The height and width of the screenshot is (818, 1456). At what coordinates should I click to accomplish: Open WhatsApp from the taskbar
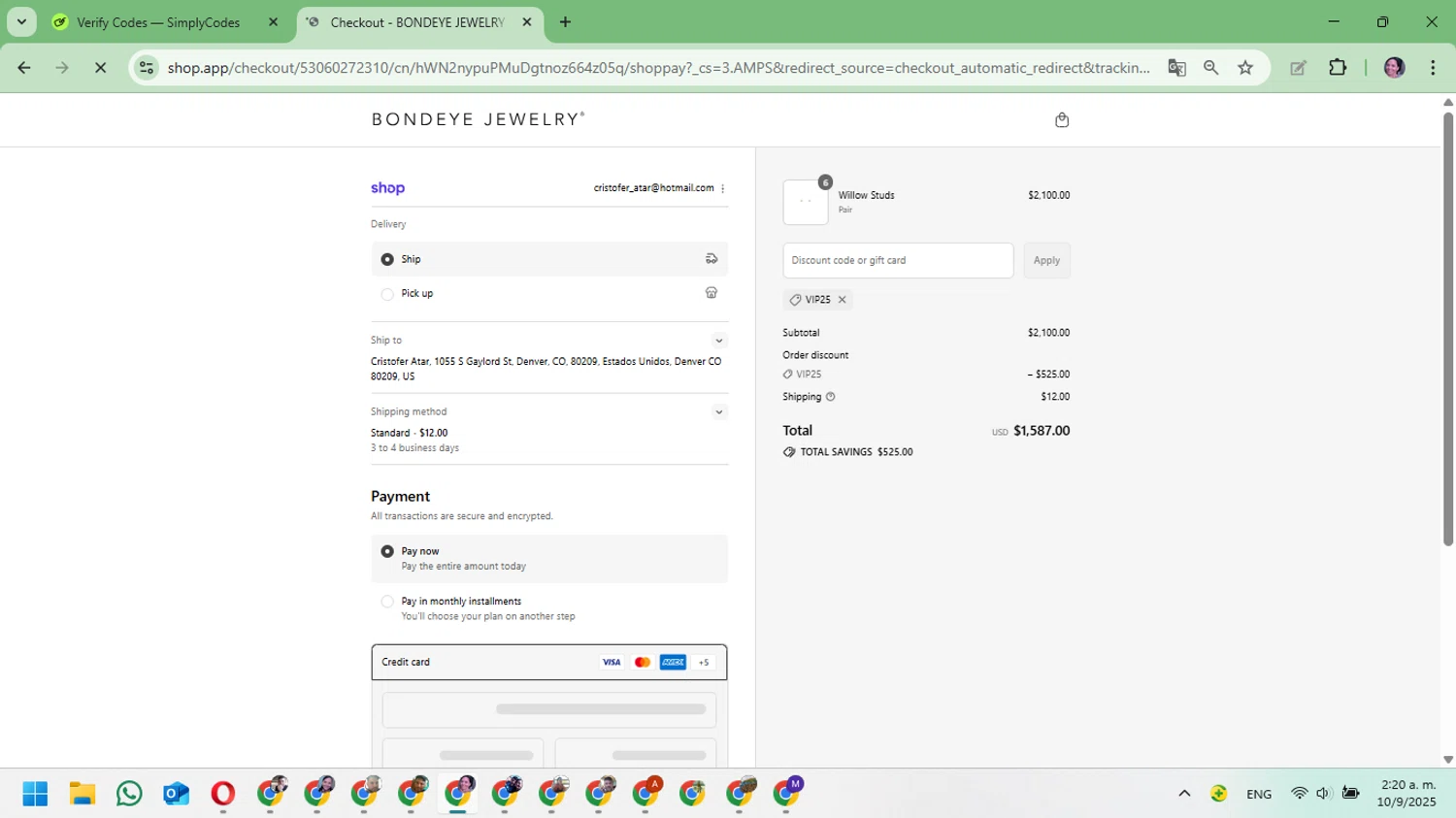click(x=129, y=794)
